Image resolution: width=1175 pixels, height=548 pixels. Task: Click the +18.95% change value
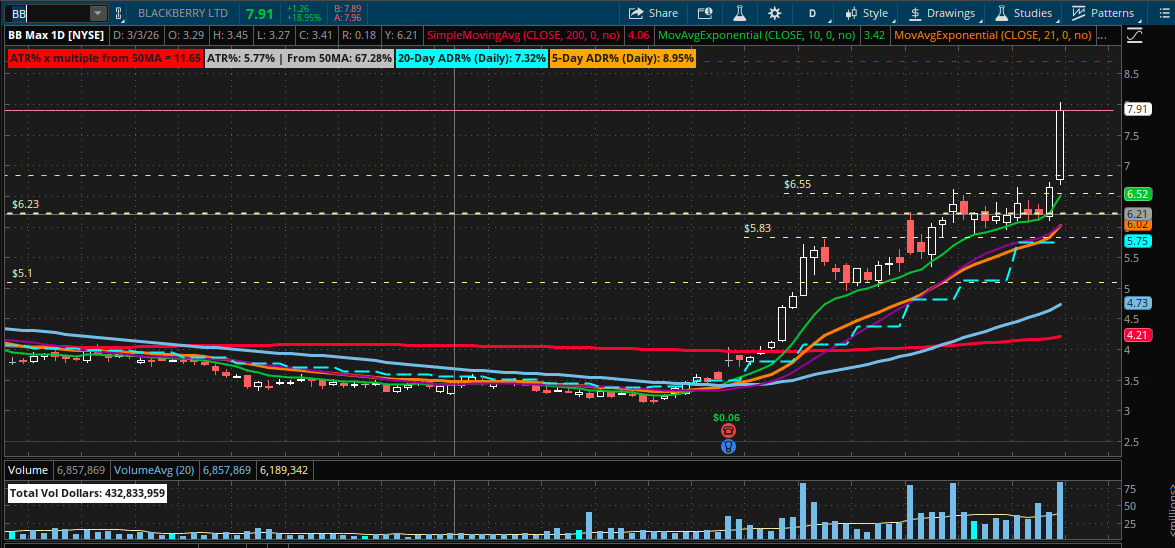coord(303,17)
